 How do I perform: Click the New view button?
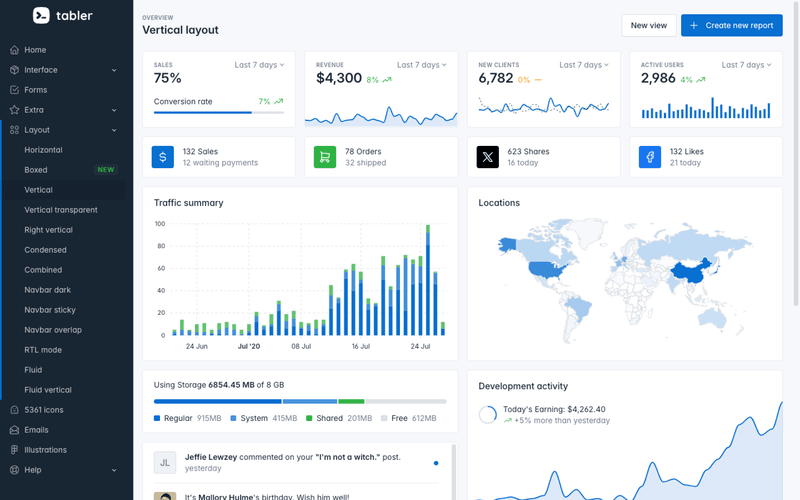coord(648,25)
